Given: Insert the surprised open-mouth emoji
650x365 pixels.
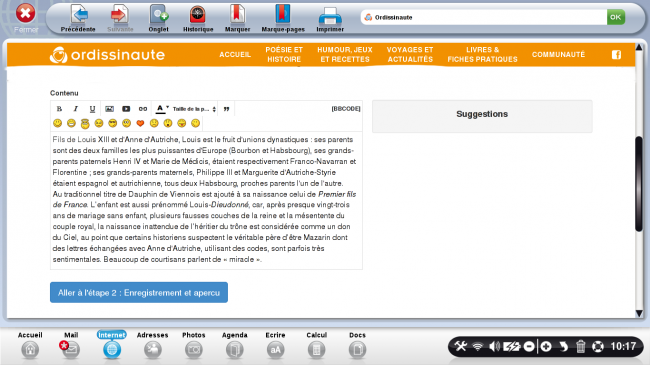Looking at the screenshot, I should click(x=167, y=123).
